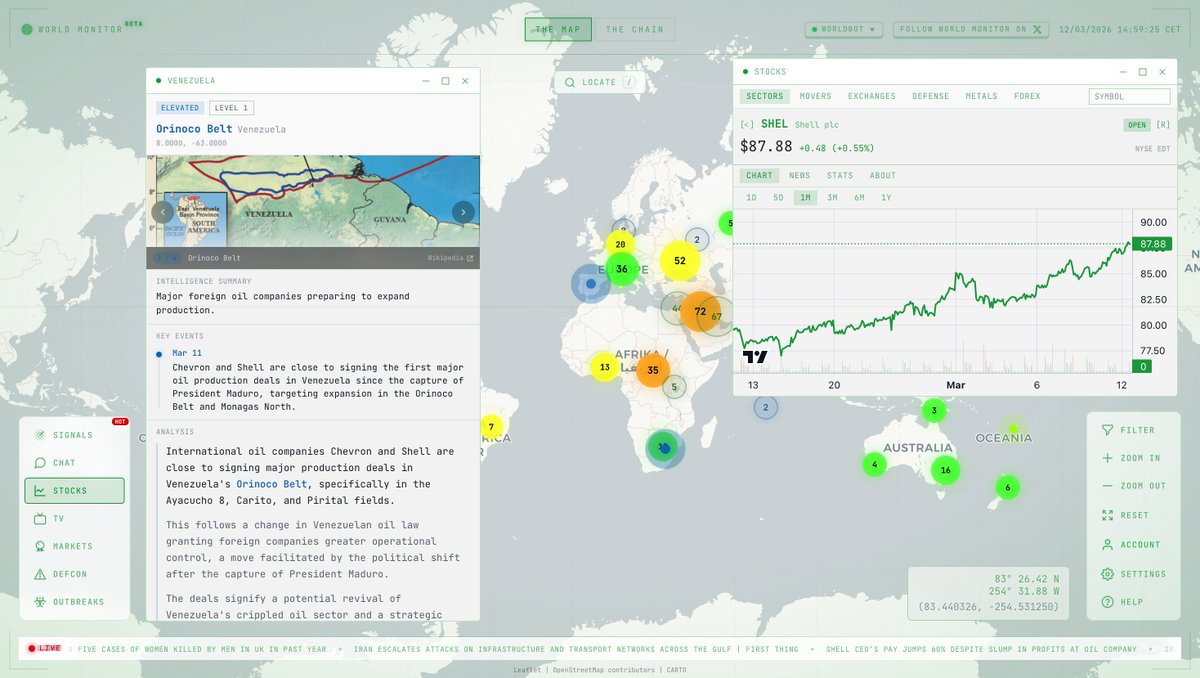Image resolution: width=1200 pixels, height=678 pixels.
Task: Click the Level 1 badge
Action: click(232, 108)
